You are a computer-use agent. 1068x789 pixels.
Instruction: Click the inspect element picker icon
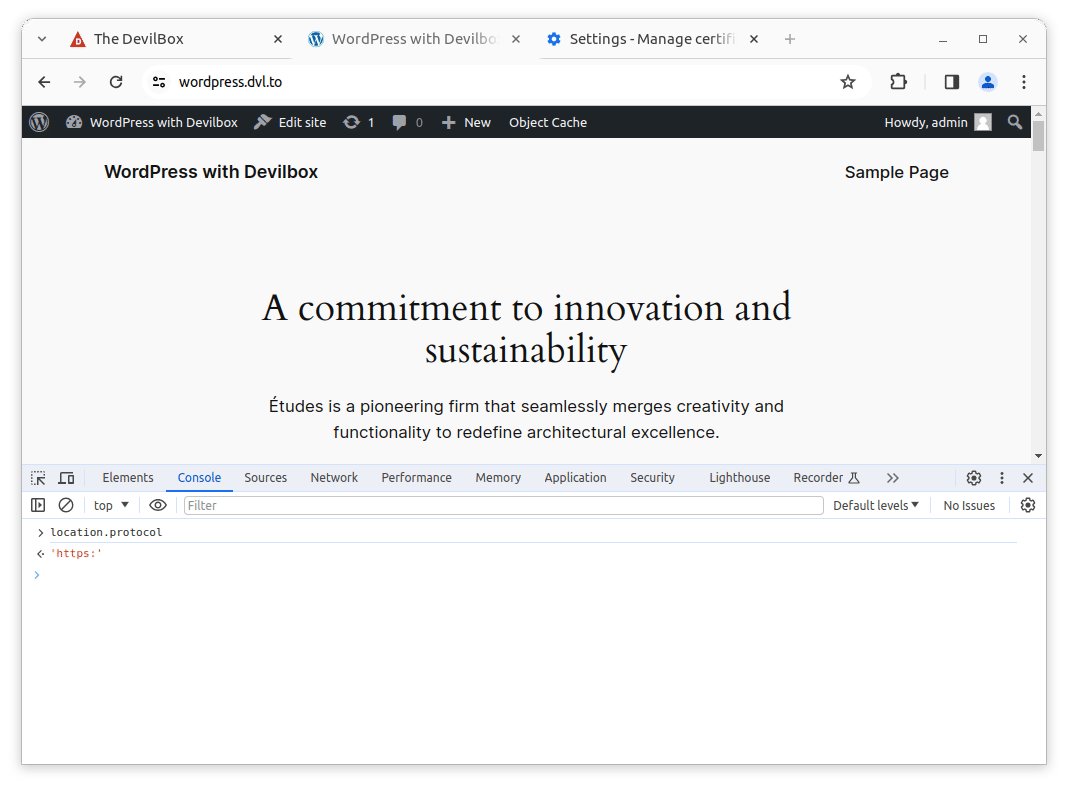coord(38,478)
